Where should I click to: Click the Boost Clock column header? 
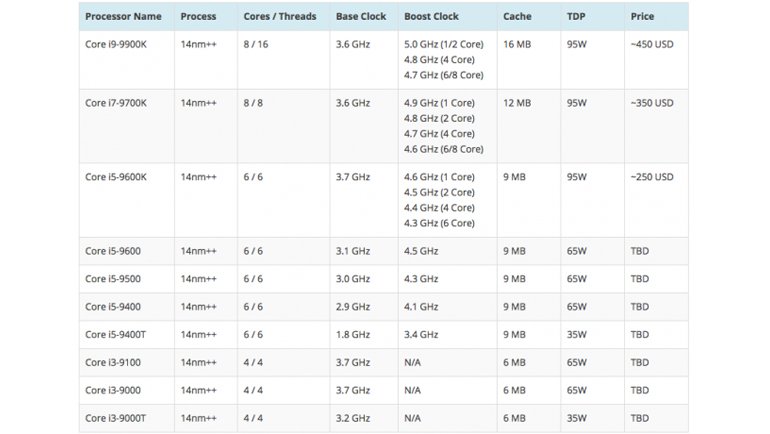432,17
